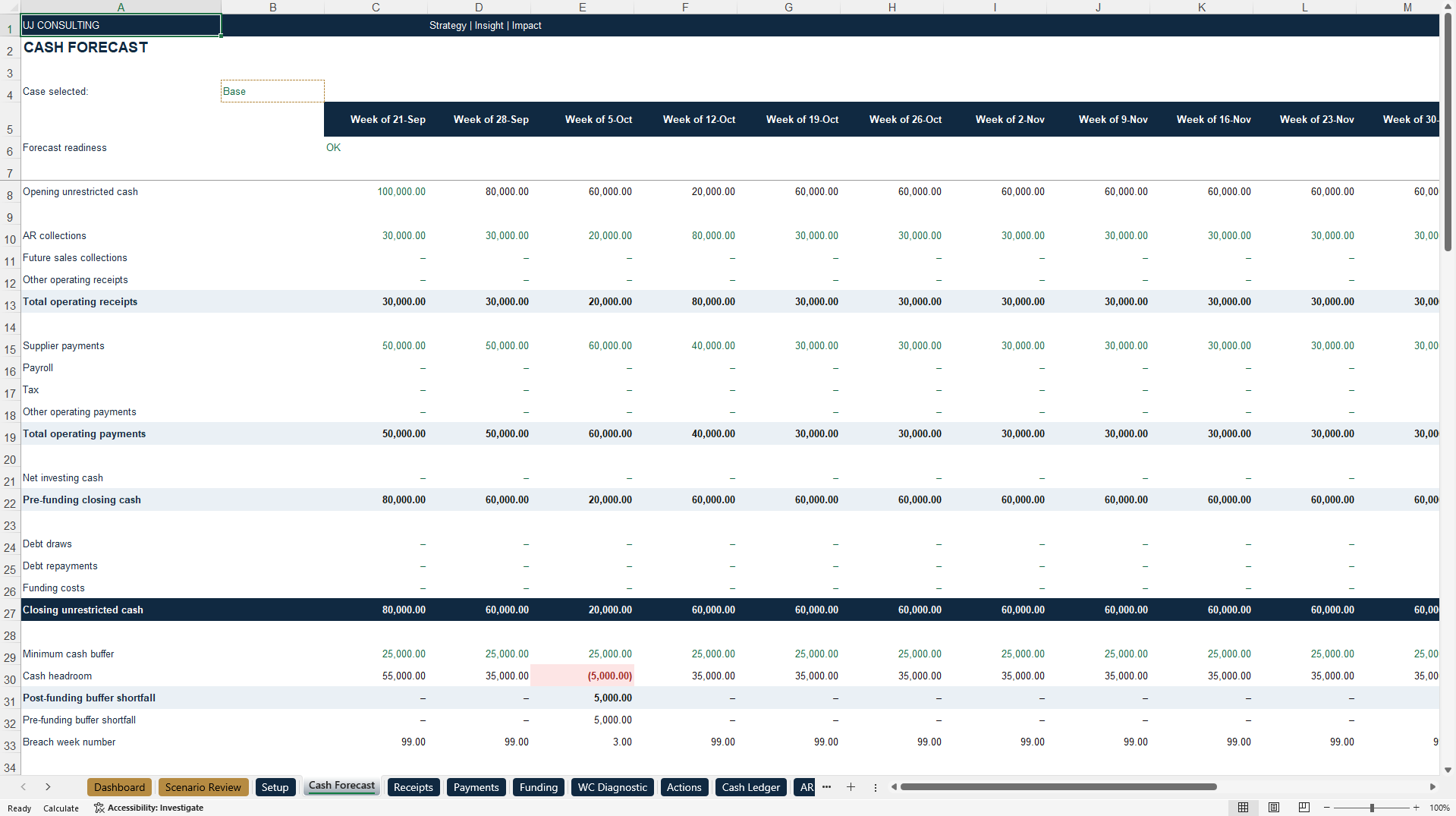Screen dimensions: 1456x816
Task: Click opening cash 100,000.00 cell
Action: pyautogui.click(x=376, y=191)
